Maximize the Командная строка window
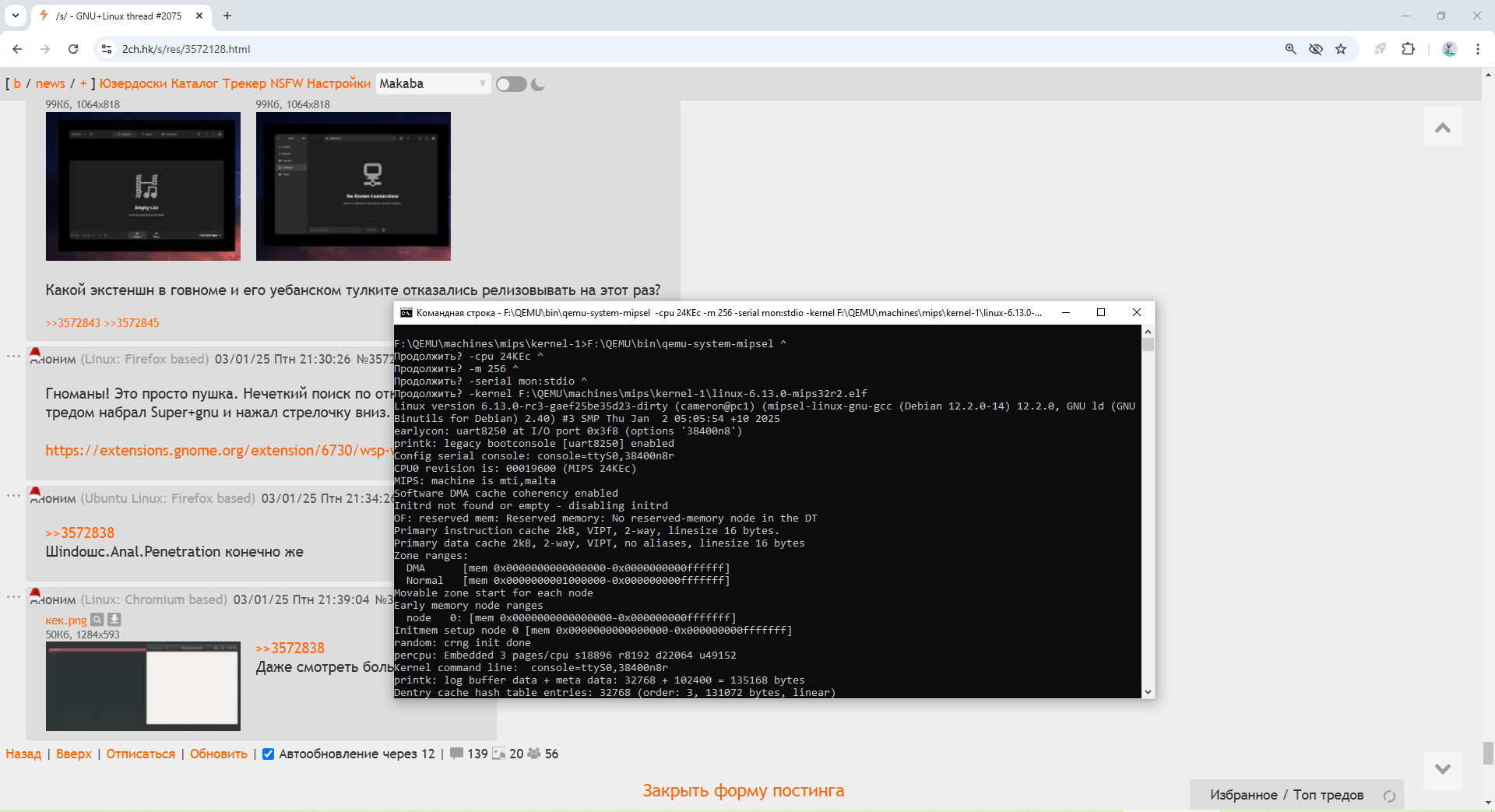This screenshot has width=1495, height=812. tap(1101, 312)
